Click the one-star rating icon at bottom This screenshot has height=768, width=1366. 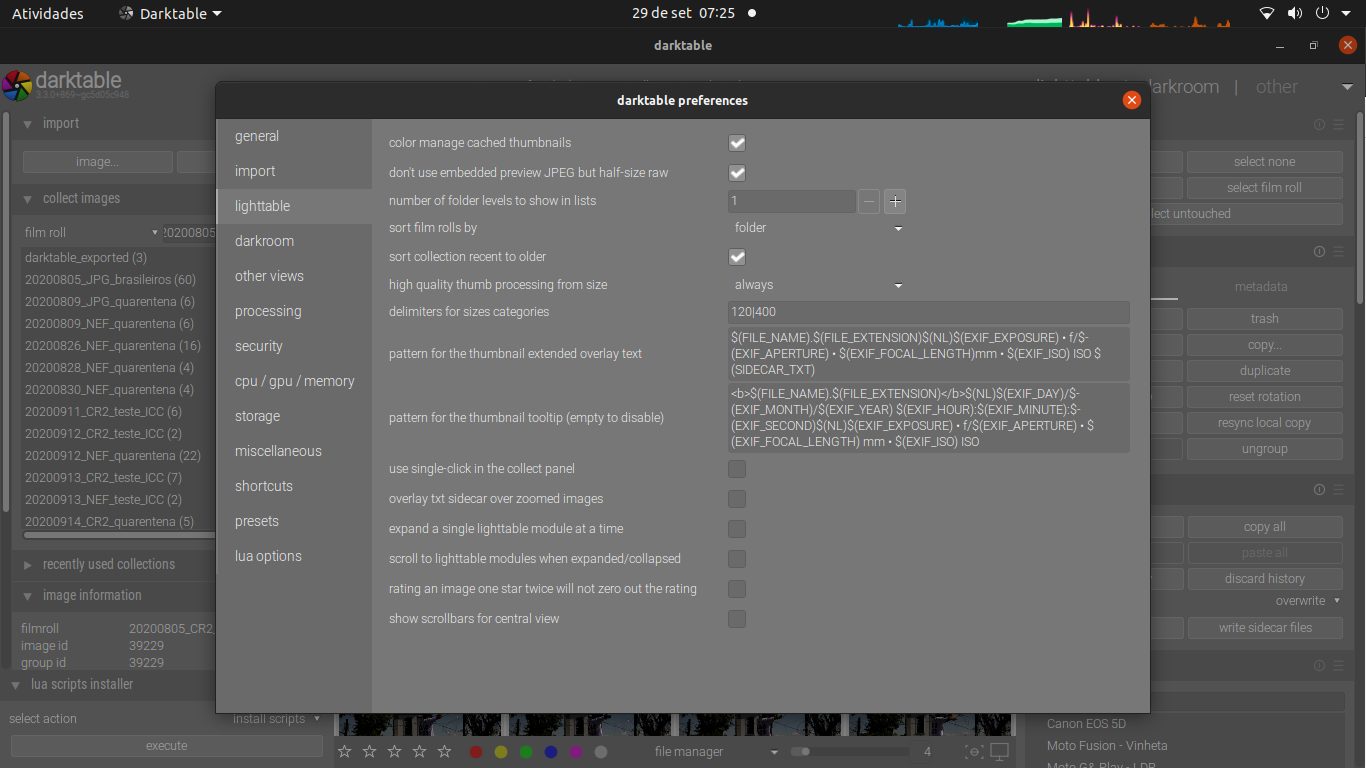(x=344, y=751)
